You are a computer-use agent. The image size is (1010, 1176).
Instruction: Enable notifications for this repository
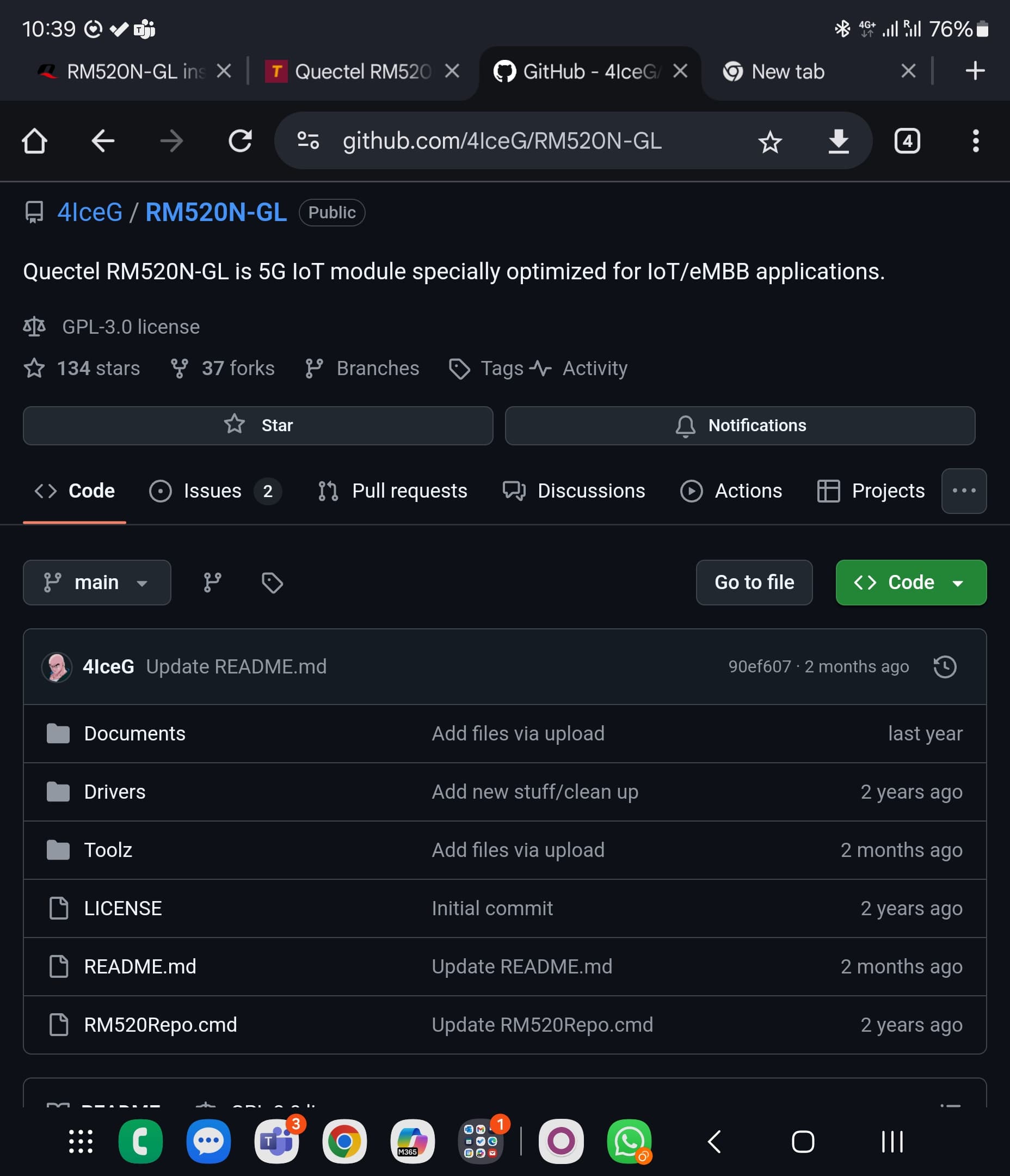click(x=740, y=425)
